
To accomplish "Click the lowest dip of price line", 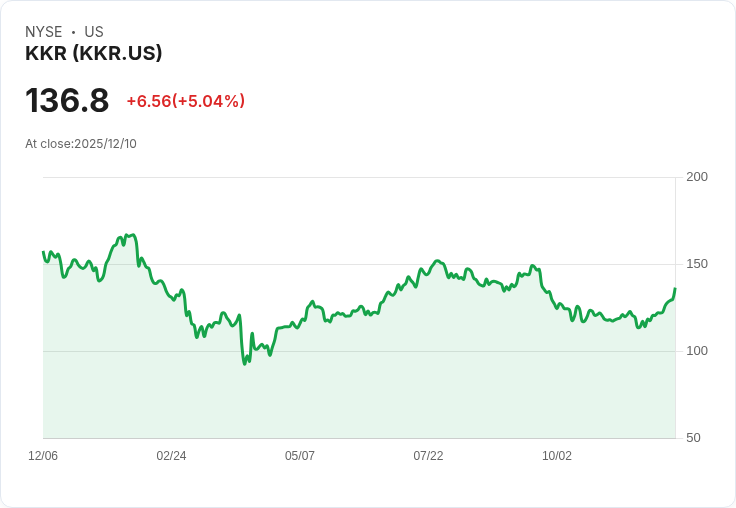I will (244, 363).
